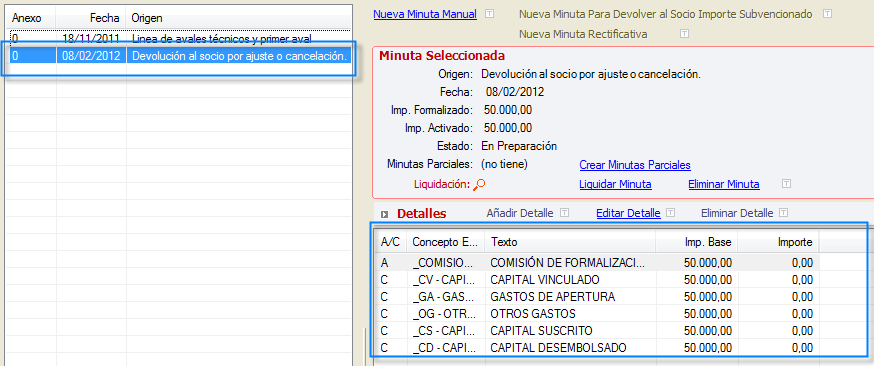The width and height of the screenshot is (874, 366).
Task: Click the T icon after Devolver al Socio Importe Subvencionado
Action: pyautogui.click(x=828, y=14)
